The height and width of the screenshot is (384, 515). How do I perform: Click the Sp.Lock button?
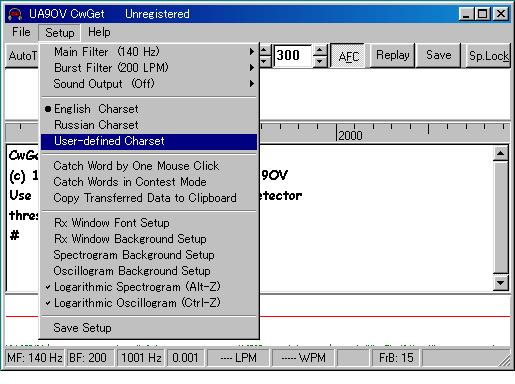click(488, 56)
